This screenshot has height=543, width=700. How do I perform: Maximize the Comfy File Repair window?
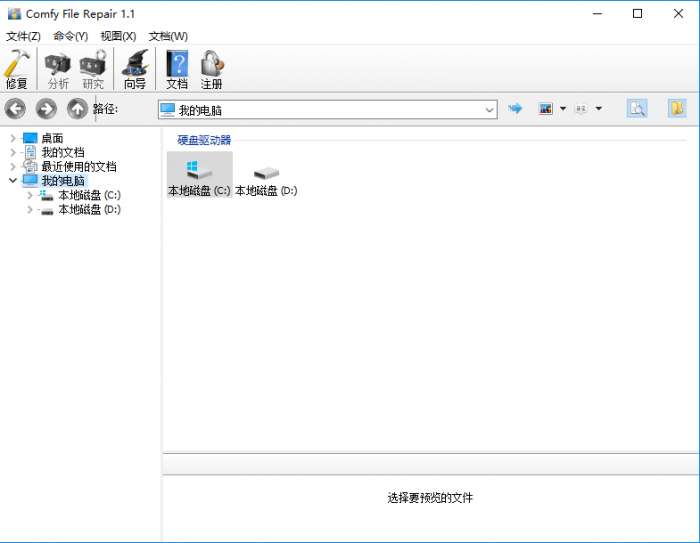pos(638,14)
